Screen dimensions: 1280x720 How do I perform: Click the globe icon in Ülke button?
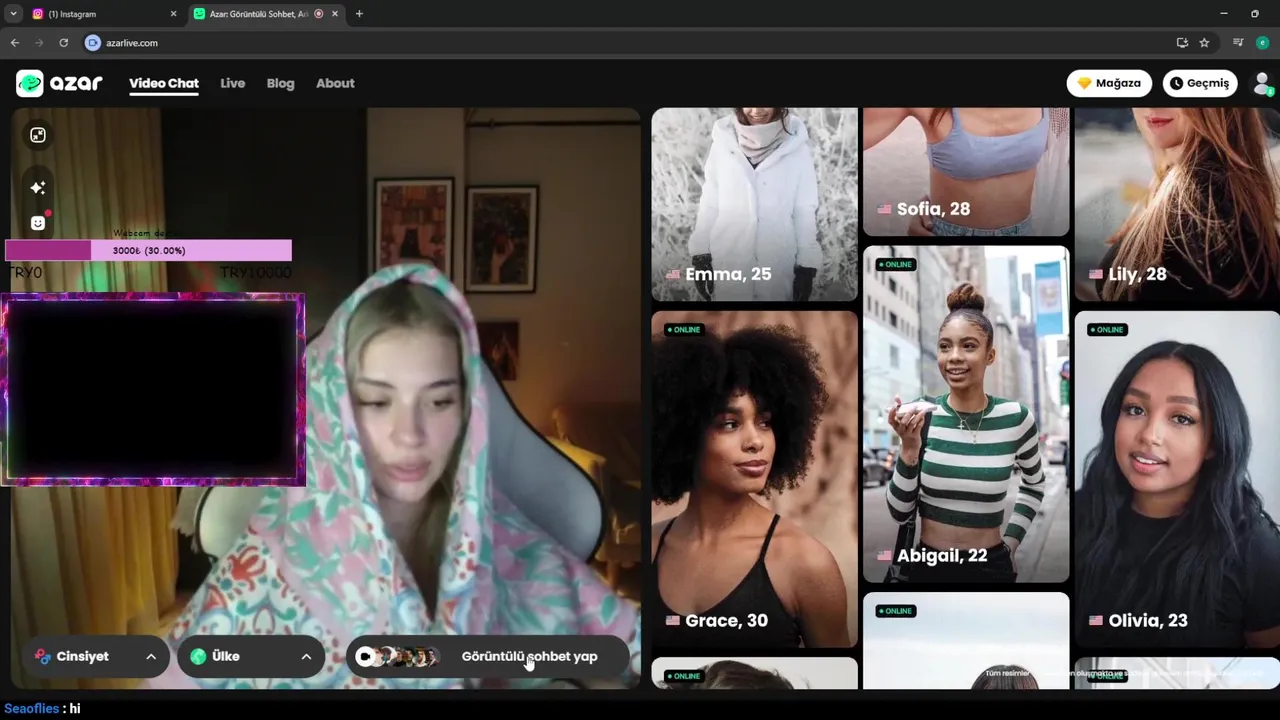[x=198, y=657]
